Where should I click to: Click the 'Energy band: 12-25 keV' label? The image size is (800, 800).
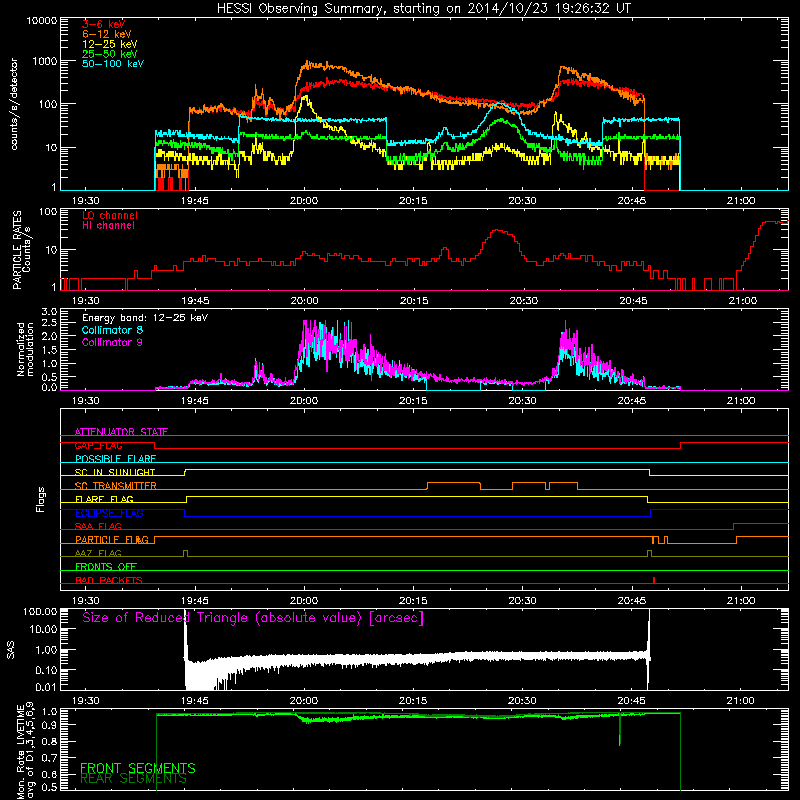click(145, 318)
